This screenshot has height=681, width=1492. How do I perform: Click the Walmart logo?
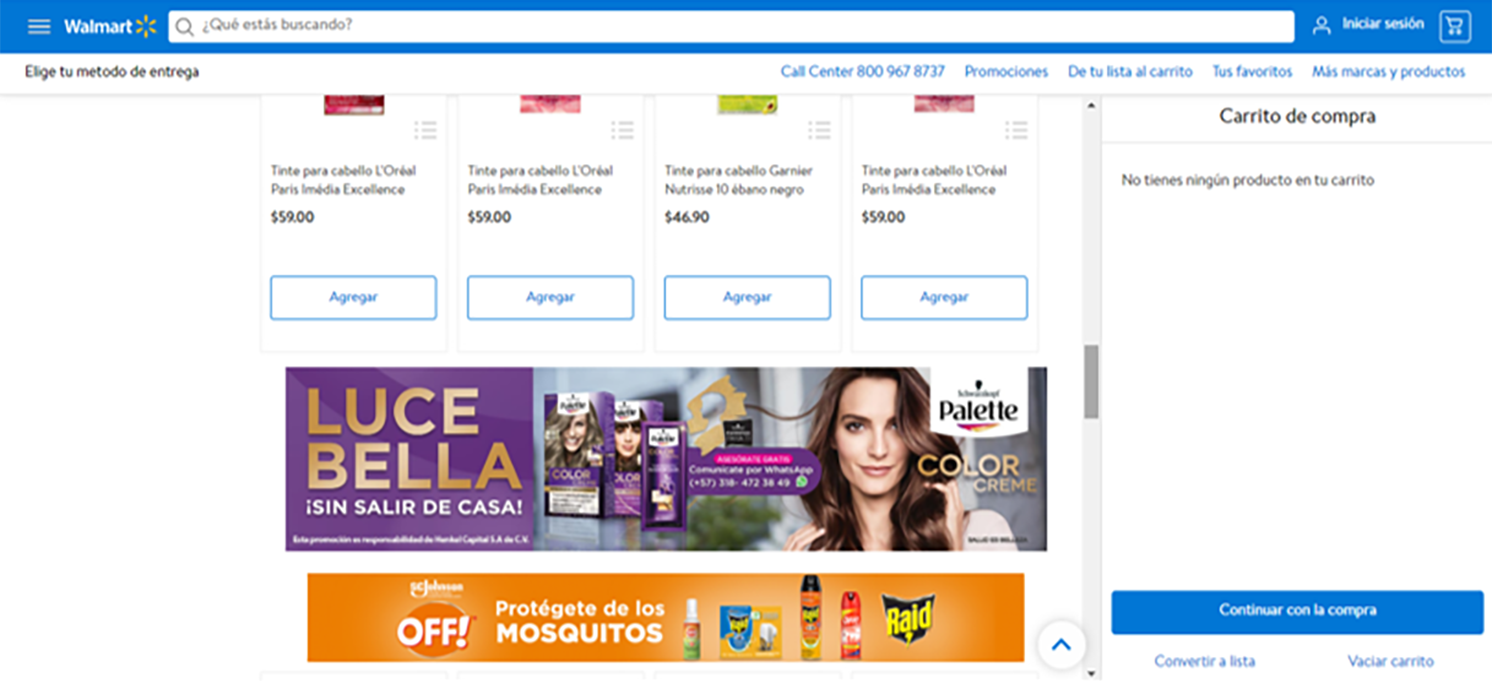pyautogui.click(x=110, y=27)
